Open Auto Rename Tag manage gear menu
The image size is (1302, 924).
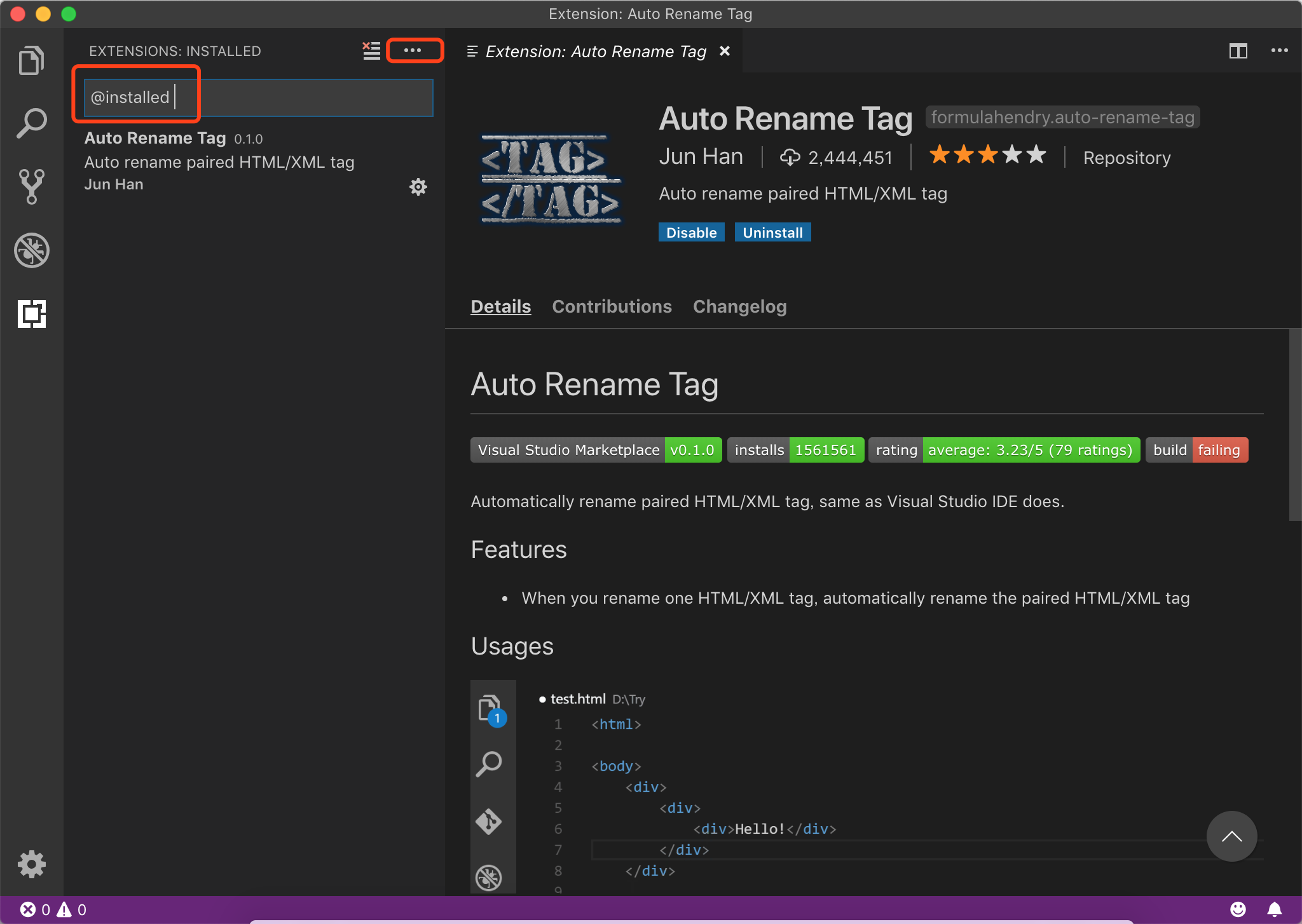pyautogui.click(x=418, y=187)
